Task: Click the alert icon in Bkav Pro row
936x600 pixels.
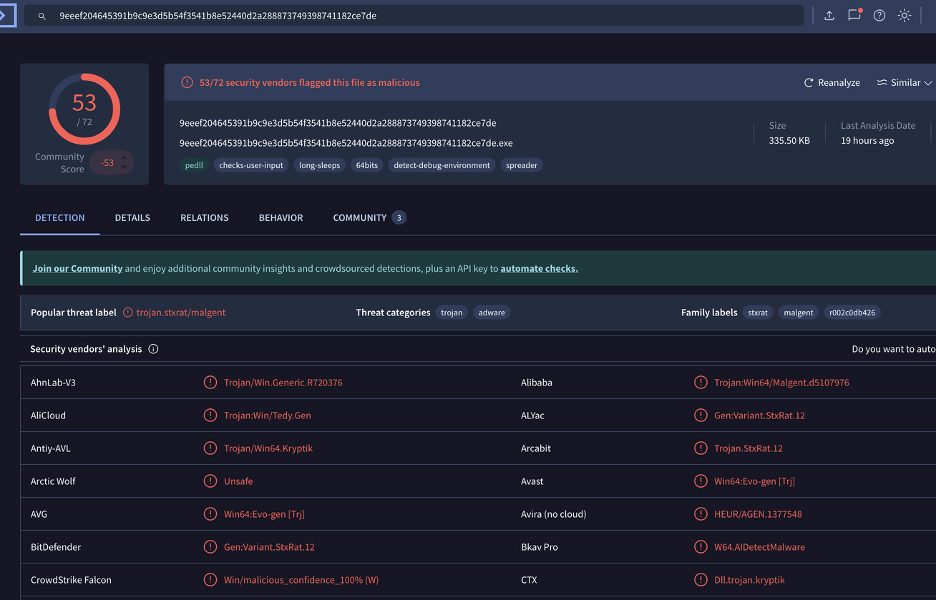Action: pos(701,546)
